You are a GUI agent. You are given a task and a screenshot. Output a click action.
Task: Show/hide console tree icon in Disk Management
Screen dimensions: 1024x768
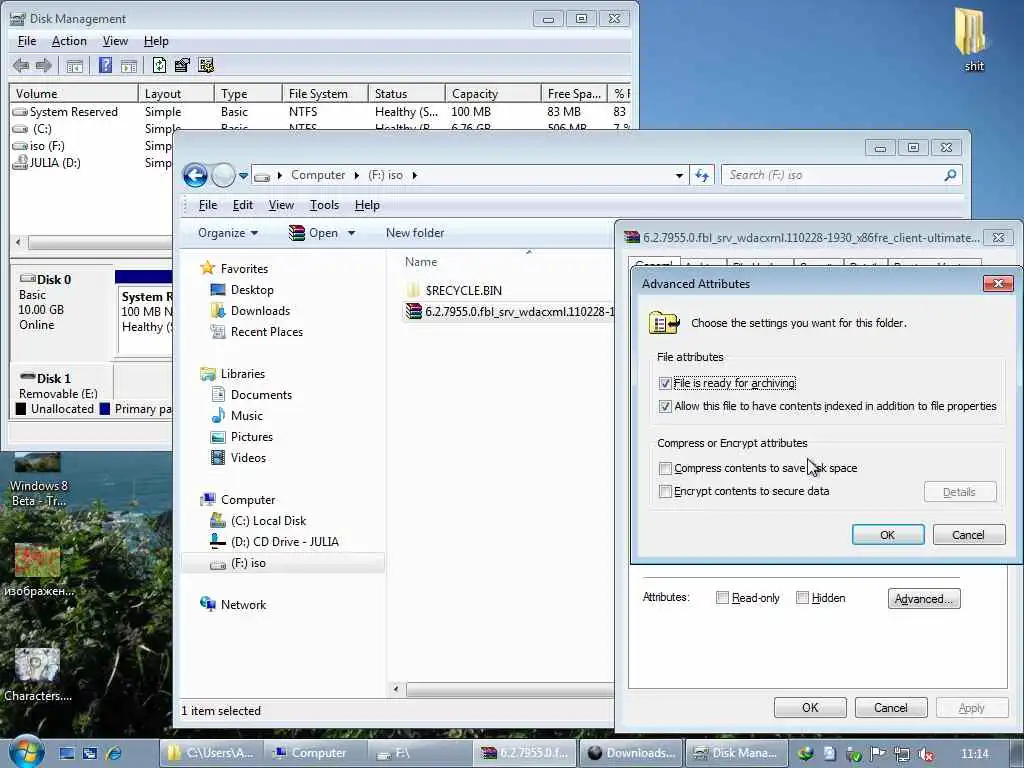tap(74, 65)
